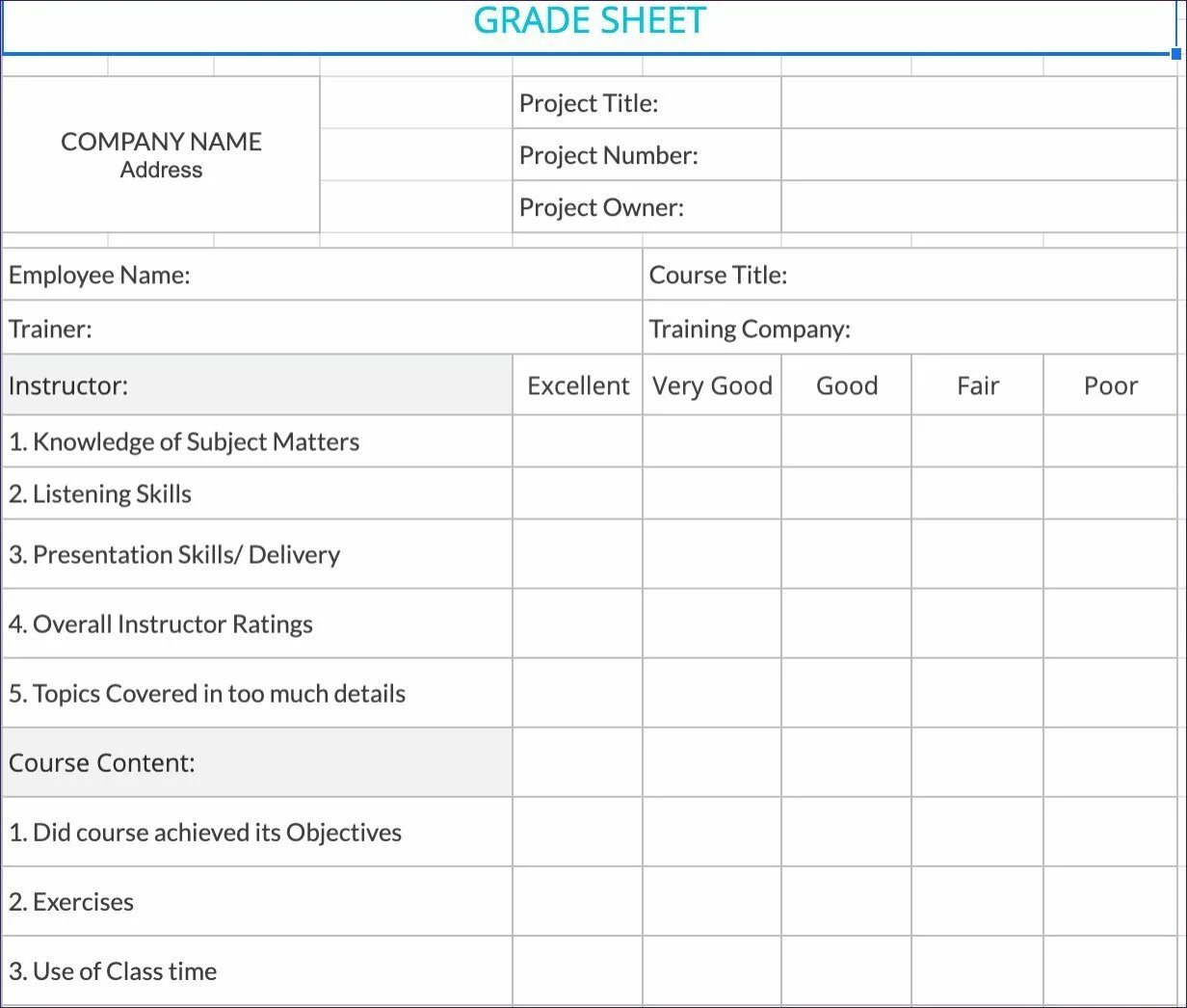Select the Course Content section cell

pyautogui.click(x=257, y=762)
